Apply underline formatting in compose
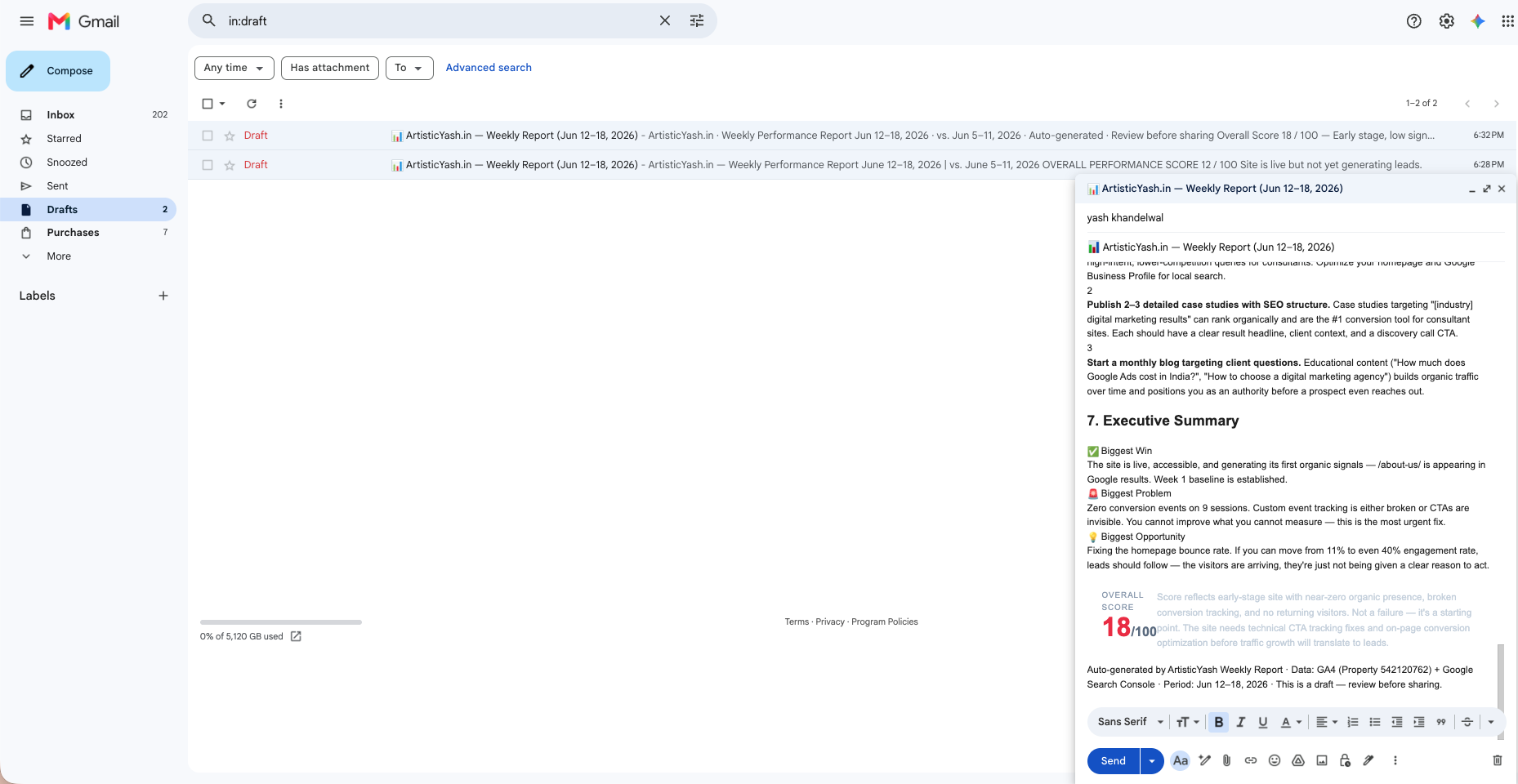Viewport: 1518px width, 784px height. click(x=1263, y=722)
